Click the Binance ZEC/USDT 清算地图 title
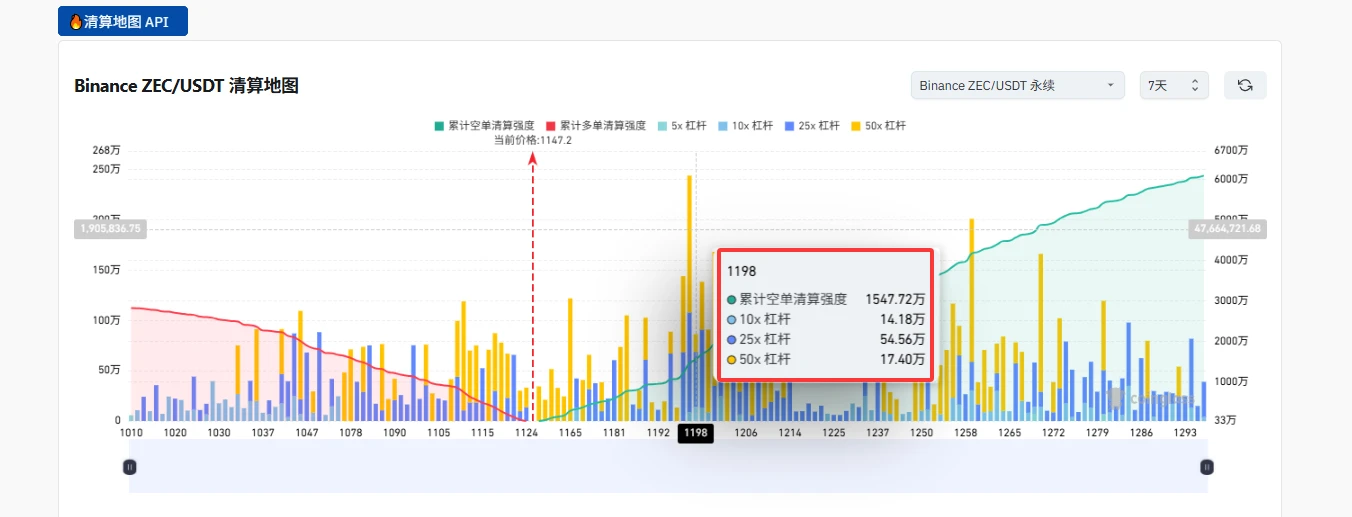 (186, 86)
